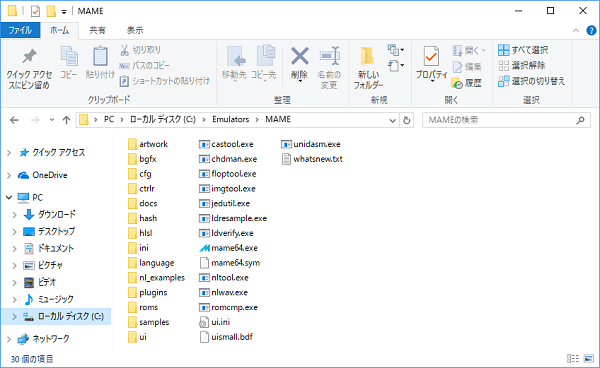600x368 pixels.
Task: Click the Refresh button by the address bar
Action: (406, 120)
